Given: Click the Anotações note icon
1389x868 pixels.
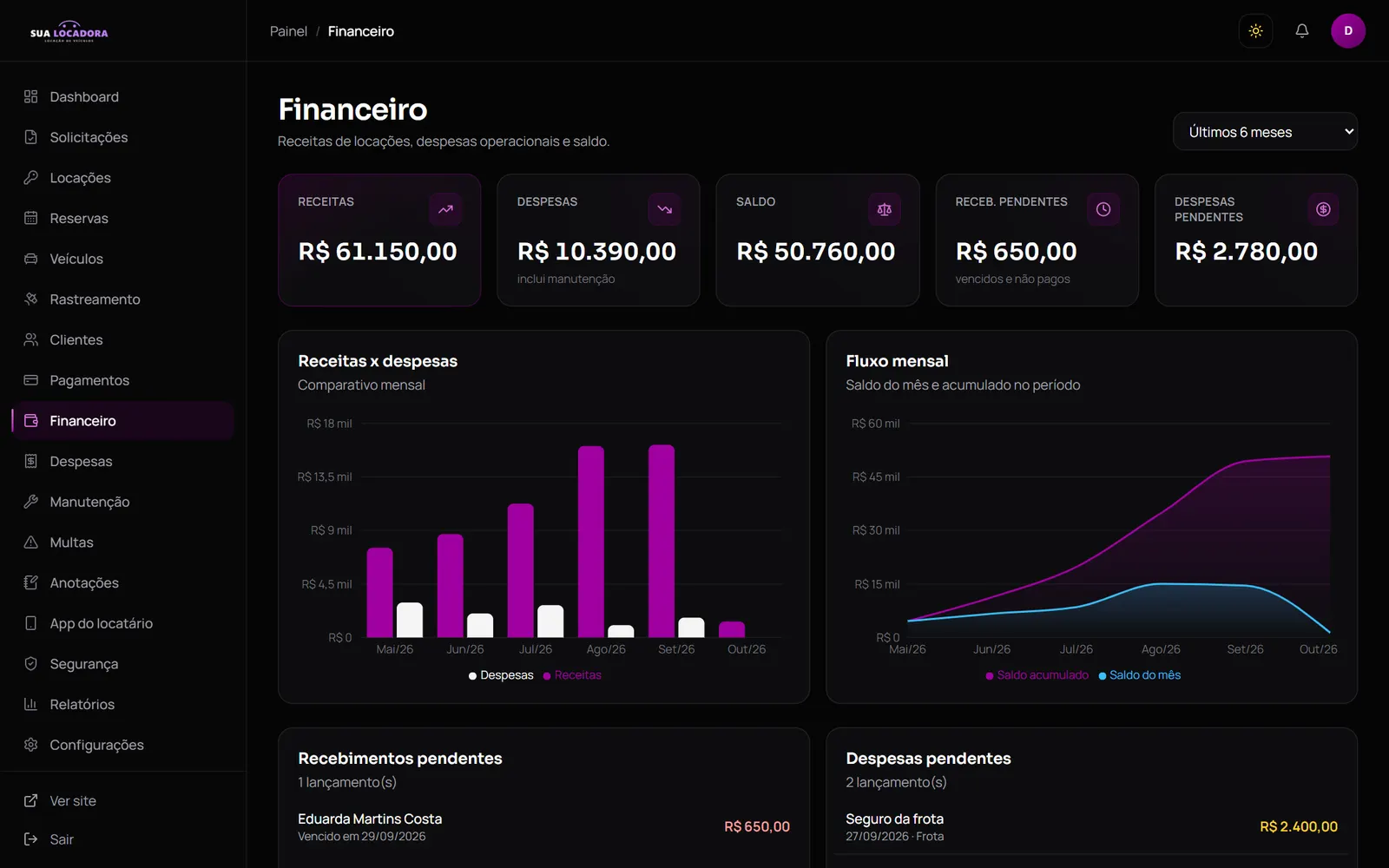Looking at the screenshot, I should 31,582.
